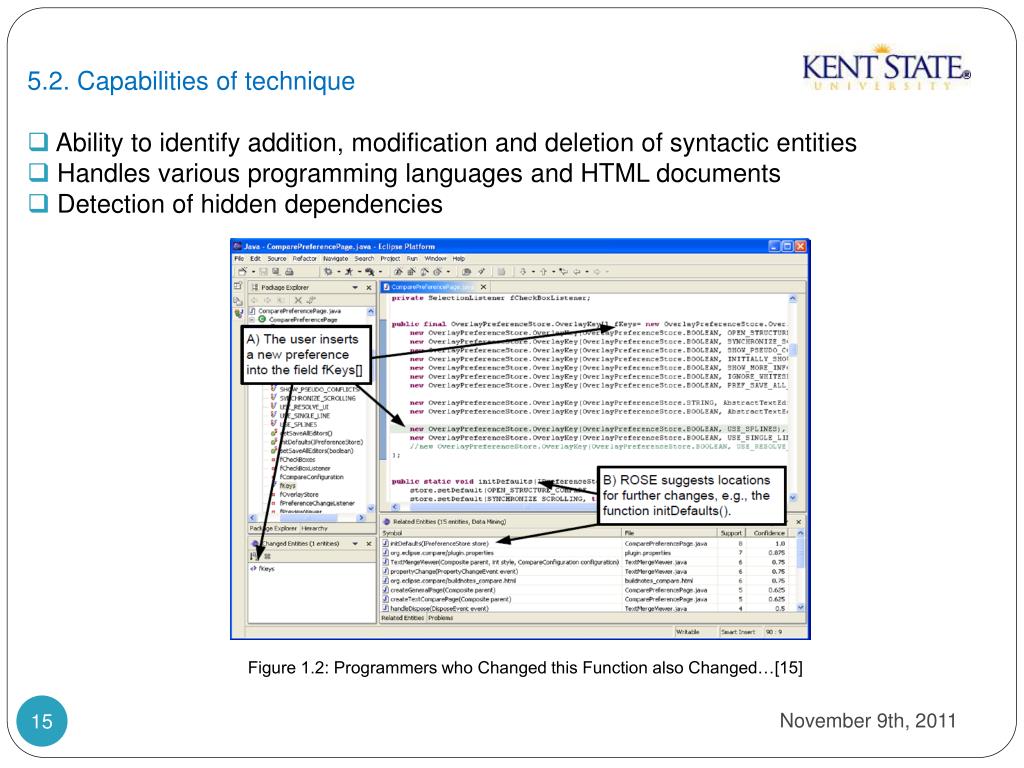The width and height of the screenshot is (1024, 768).
Task: Close the Package Explorer view
Action: [x=368, y=287]
